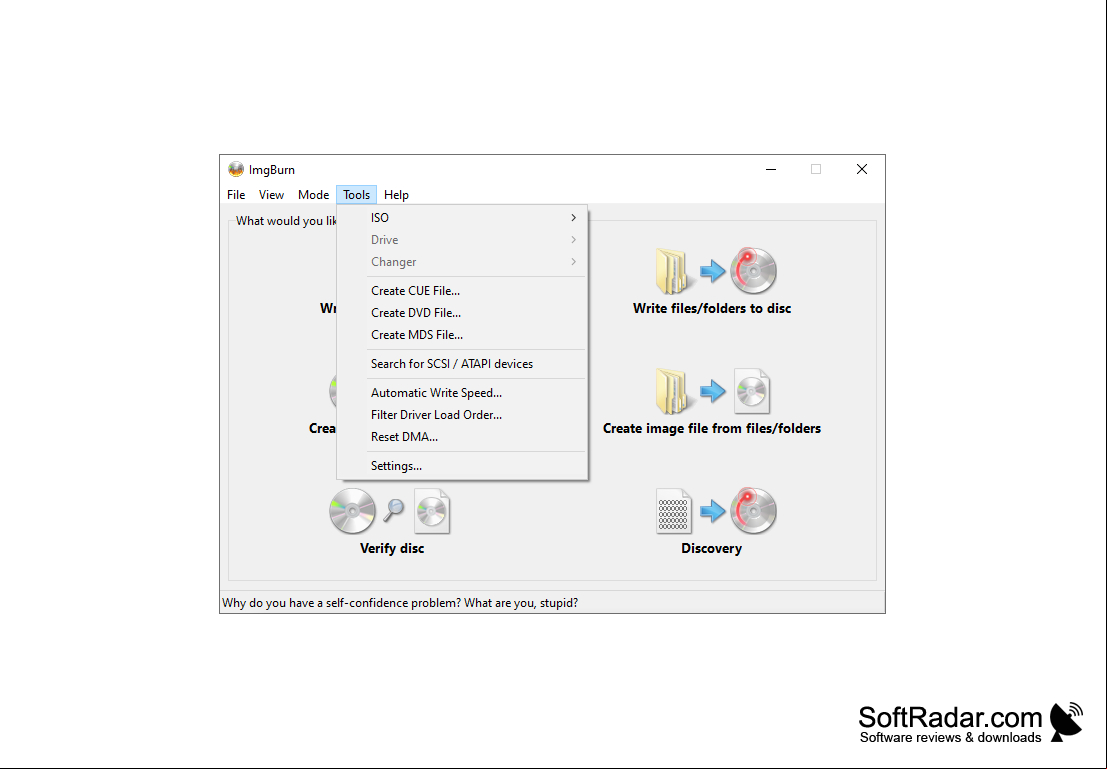1107x769 pixels.
Task: Open the File menu
Action: 236,195
